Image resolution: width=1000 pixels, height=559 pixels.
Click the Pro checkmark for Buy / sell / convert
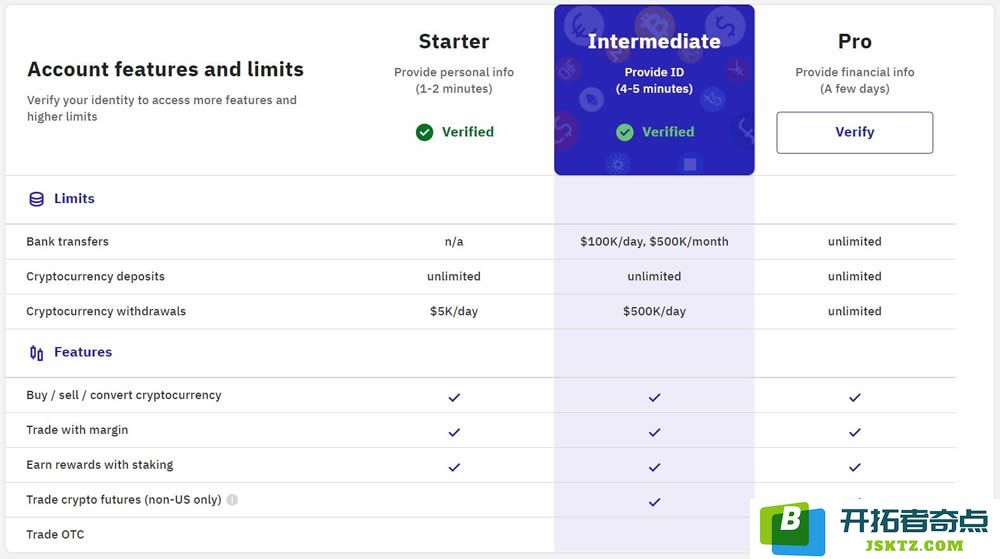pyautogui.click(x=855, y=397)
